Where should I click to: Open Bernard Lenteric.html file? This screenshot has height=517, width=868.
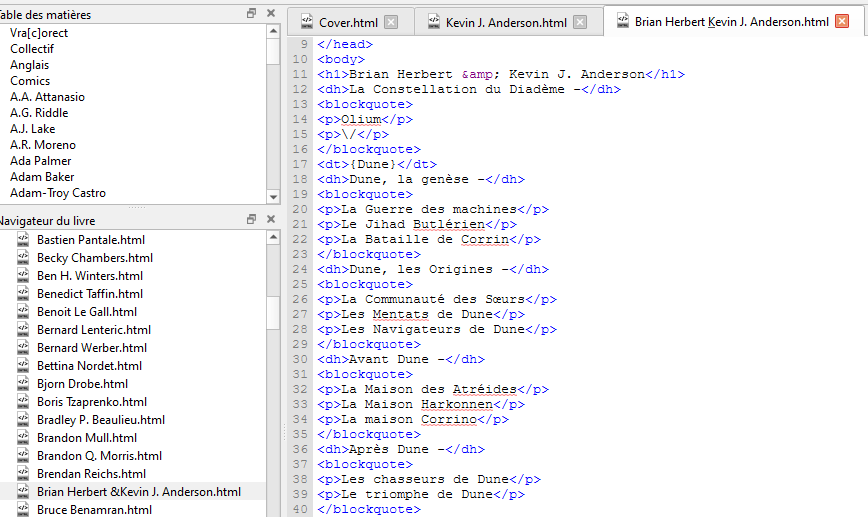(x=94, y=330)
